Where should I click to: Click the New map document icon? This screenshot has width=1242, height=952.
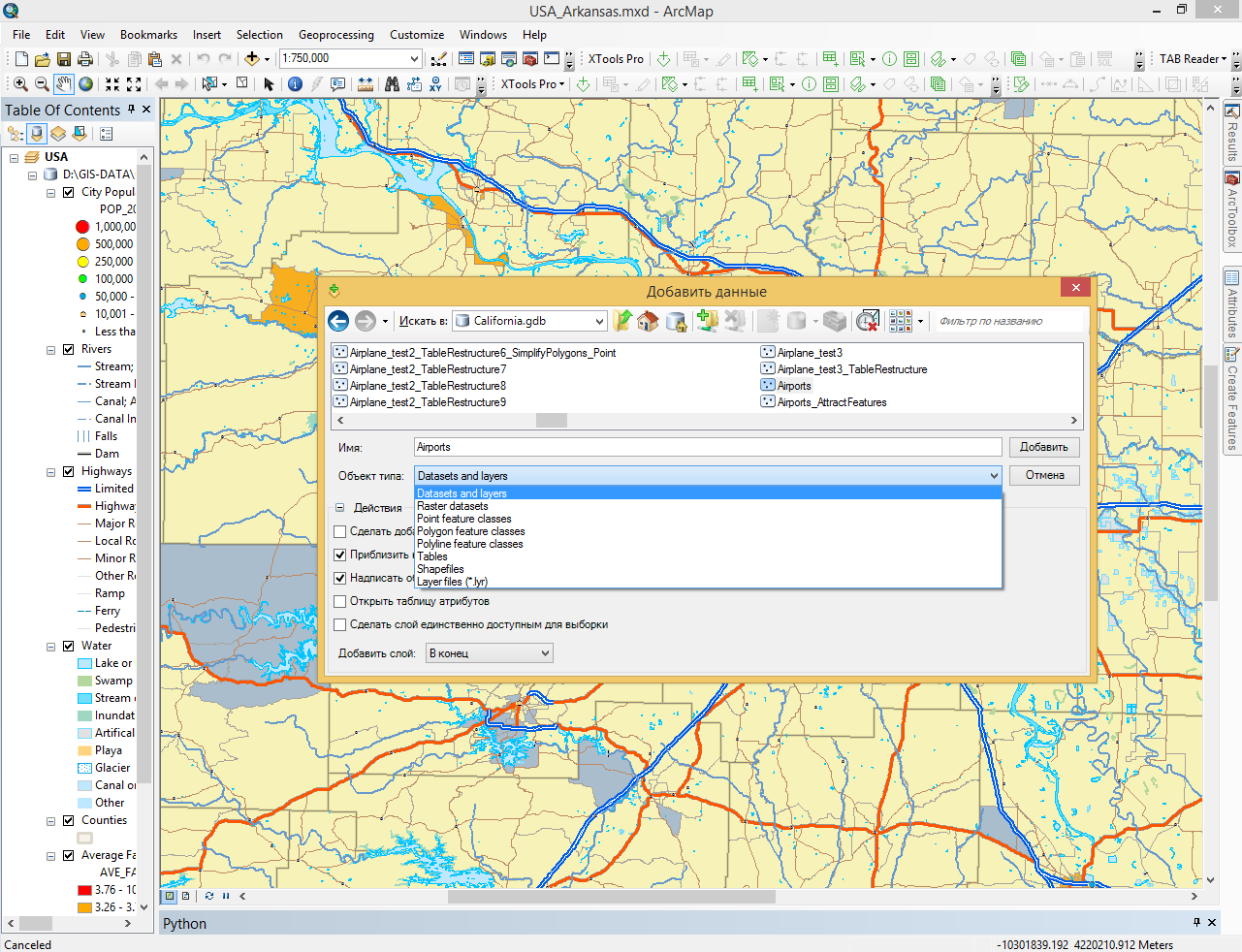click(x=21, y=59)
